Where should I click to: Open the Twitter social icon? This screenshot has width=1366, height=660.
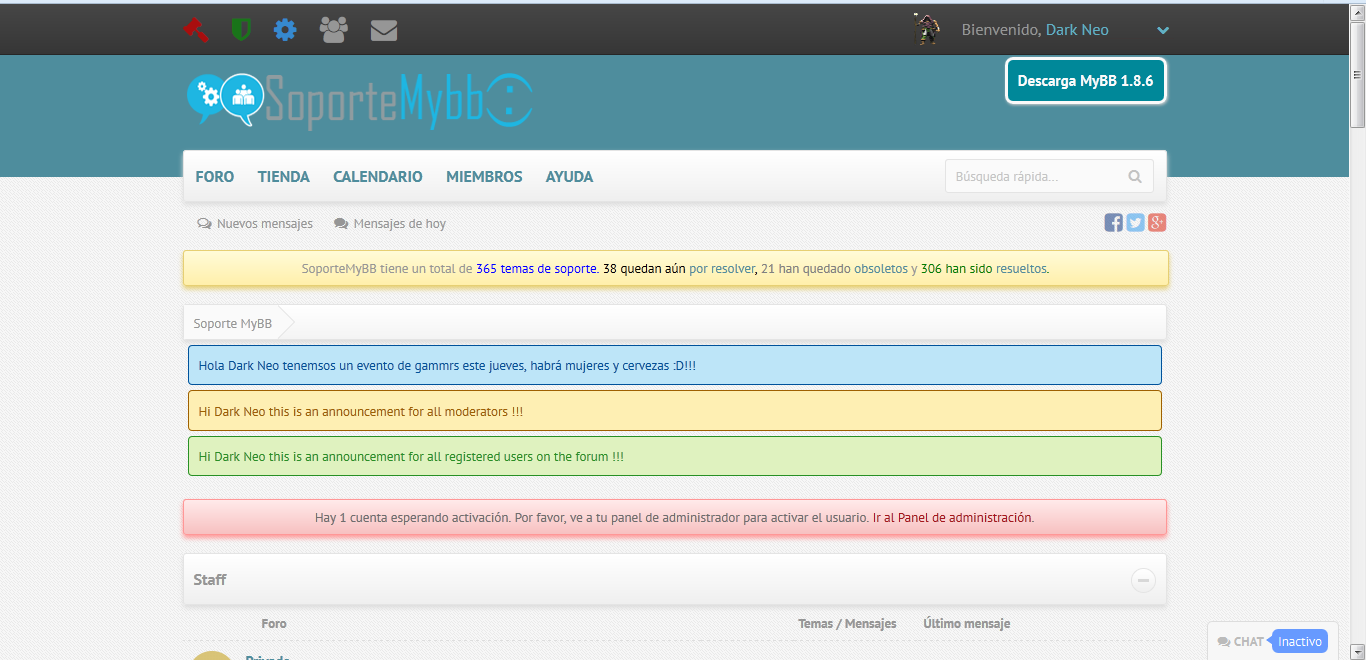1135,223
